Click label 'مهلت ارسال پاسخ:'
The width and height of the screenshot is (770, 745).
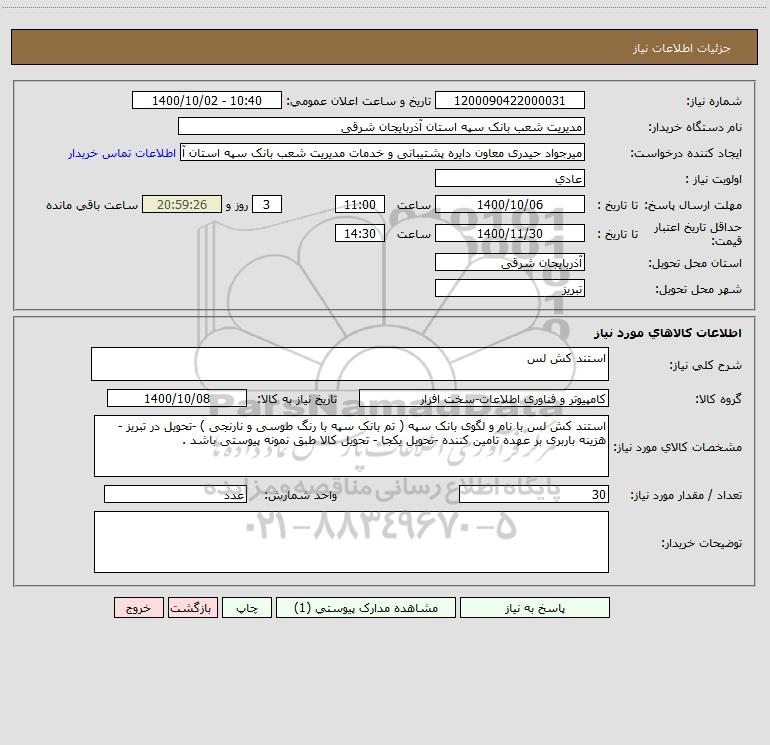(x=693, y=205)
